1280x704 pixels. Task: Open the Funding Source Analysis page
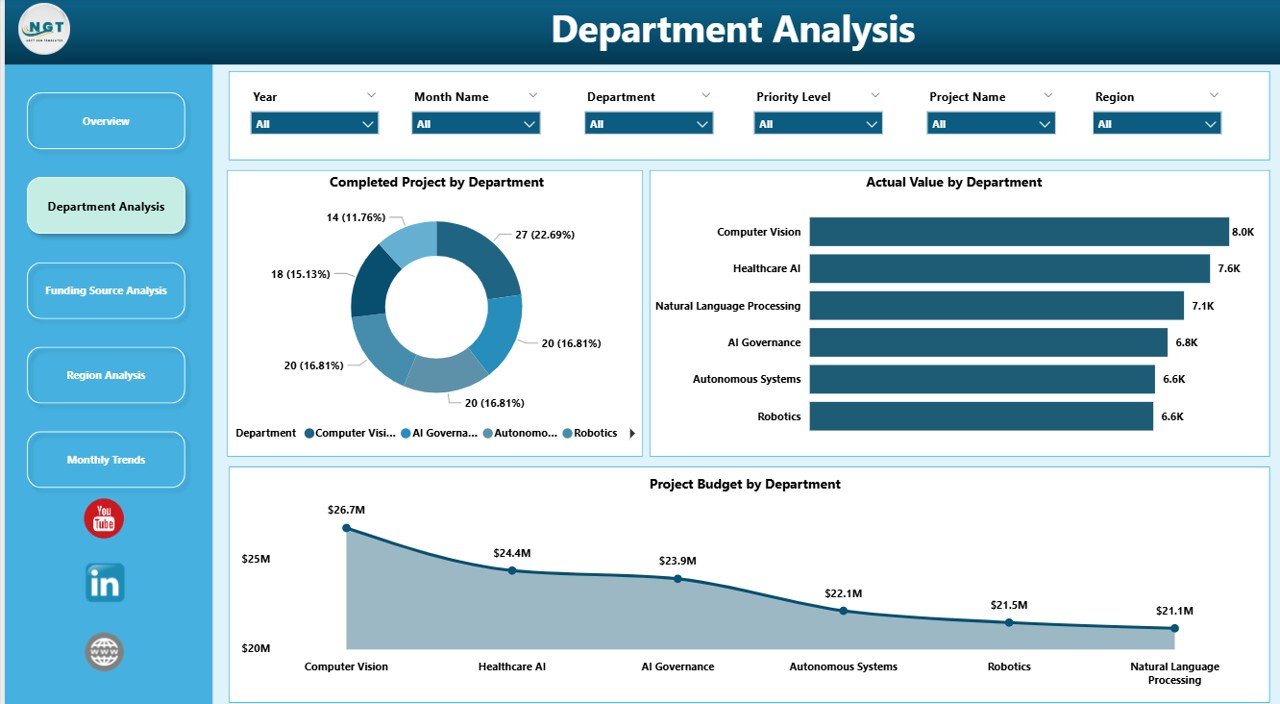(x=105, y=290)
